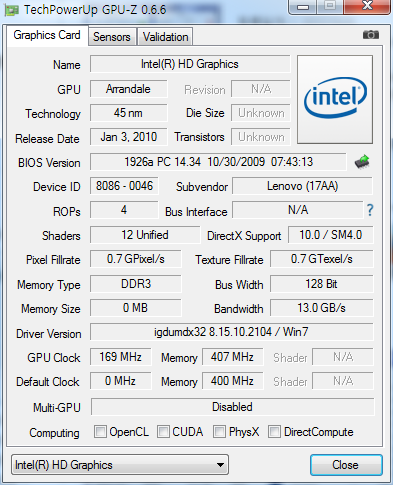This screenshot has height=485, width=393.
Task: Click the Bus Width value 128 Bit
Action: (x=322, y=284)
